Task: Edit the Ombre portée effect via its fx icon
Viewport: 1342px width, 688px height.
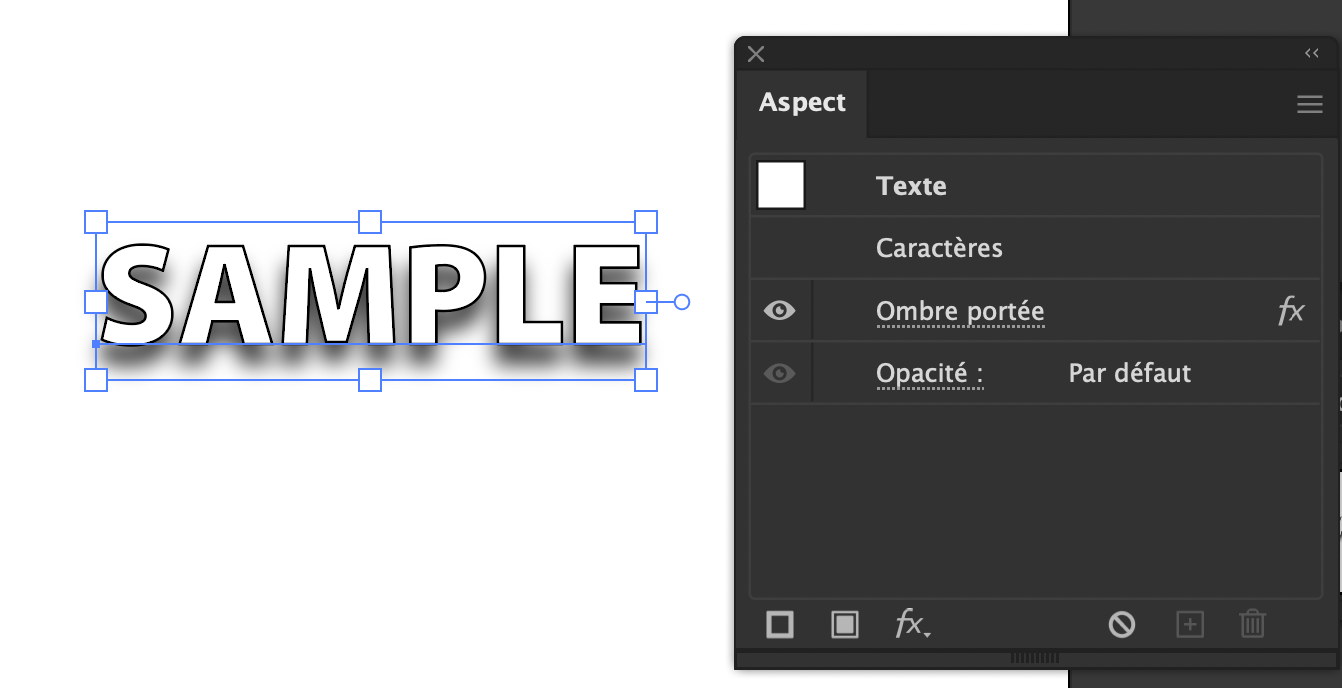Action: pyautogui.click(x=1292, y=311)
